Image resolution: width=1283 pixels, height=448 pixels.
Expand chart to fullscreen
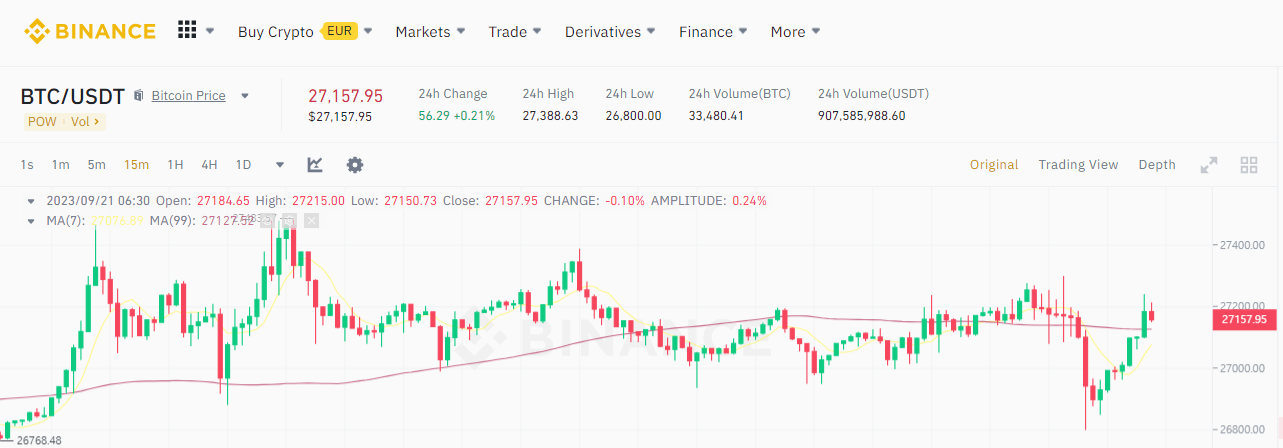1209,165
